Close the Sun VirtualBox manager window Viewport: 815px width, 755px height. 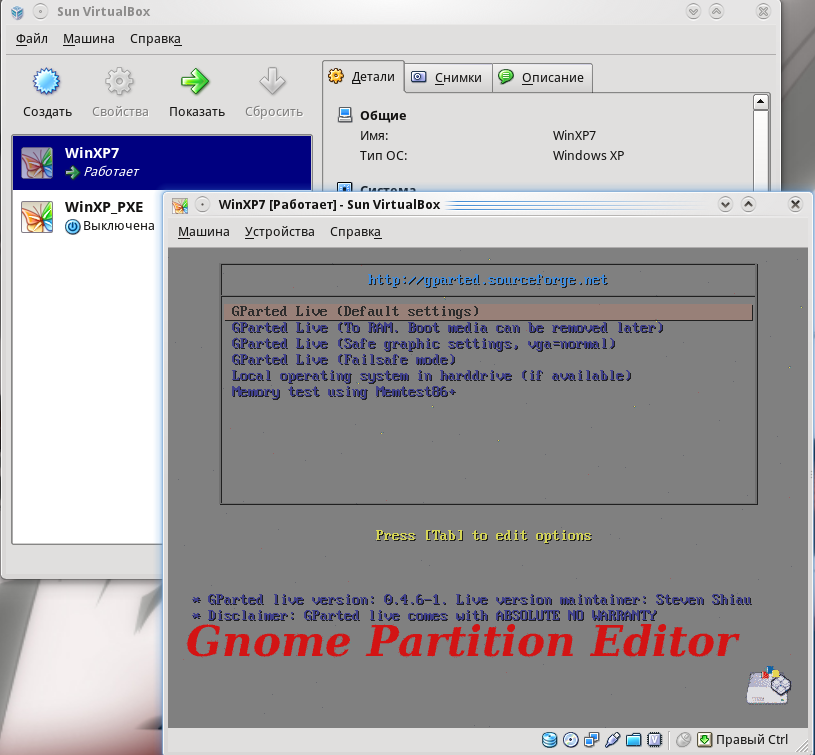coord(763,11)
